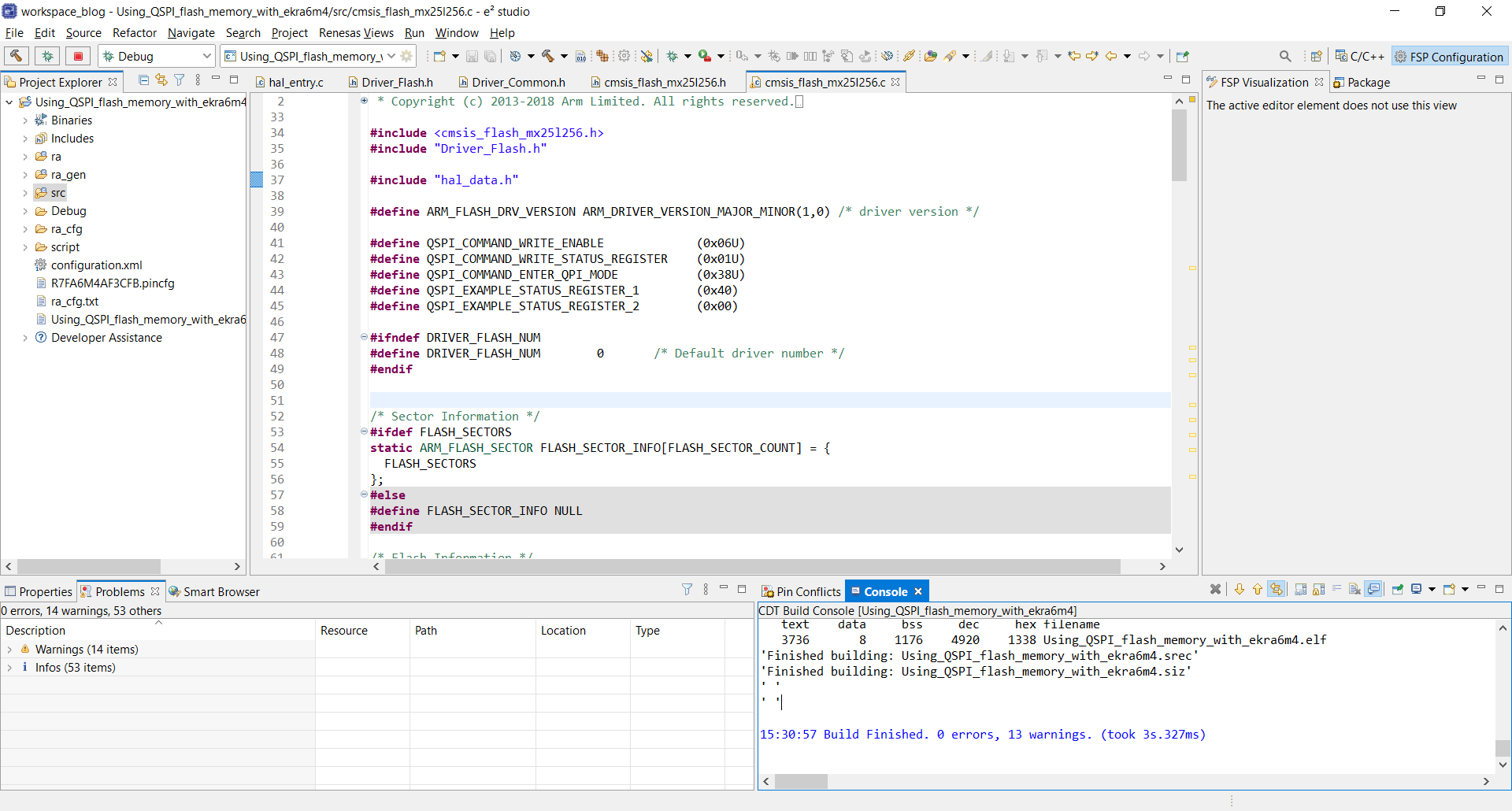The width and height of the screenshot is (1512, 811).
Task: Toggle line 57 #else folding marker
Action: [x=364, y=494]
